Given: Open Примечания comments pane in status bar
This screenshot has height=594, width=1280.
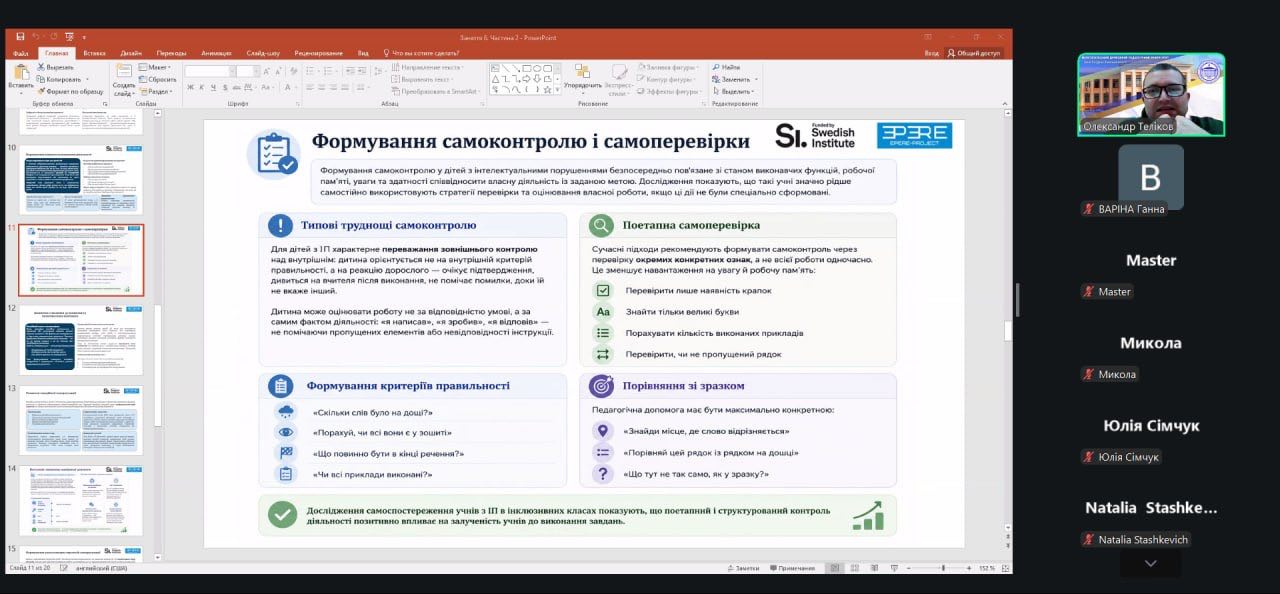Looking at the screenshot, I should pos(792,568).
